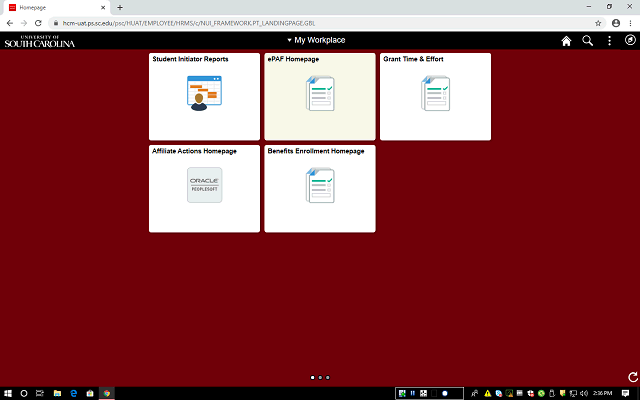Open Task View on the taskbar
640x400 pixels.
[x=40, y=393]
